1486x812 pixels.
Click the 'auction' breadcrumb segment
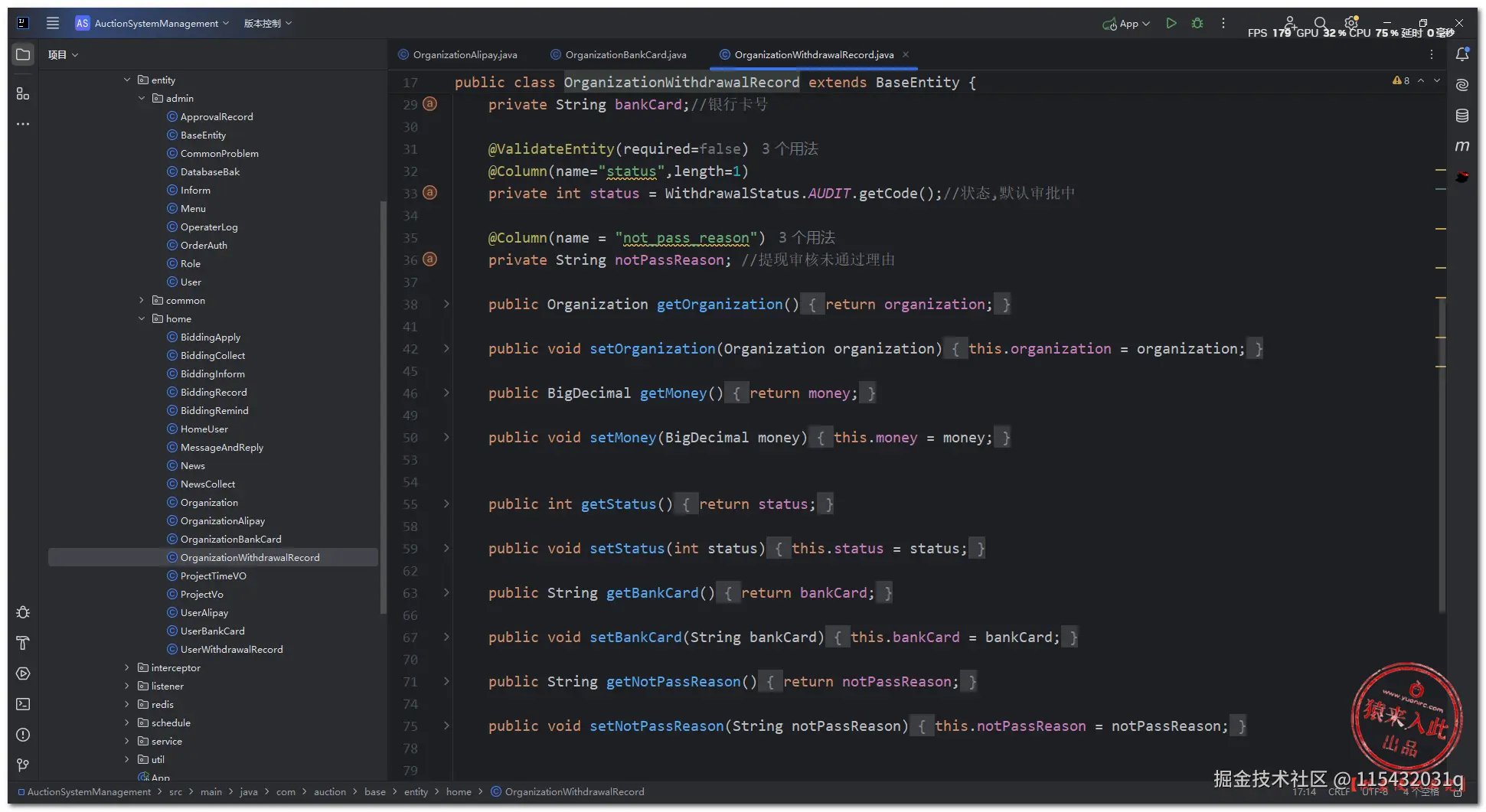click(330, 791)
